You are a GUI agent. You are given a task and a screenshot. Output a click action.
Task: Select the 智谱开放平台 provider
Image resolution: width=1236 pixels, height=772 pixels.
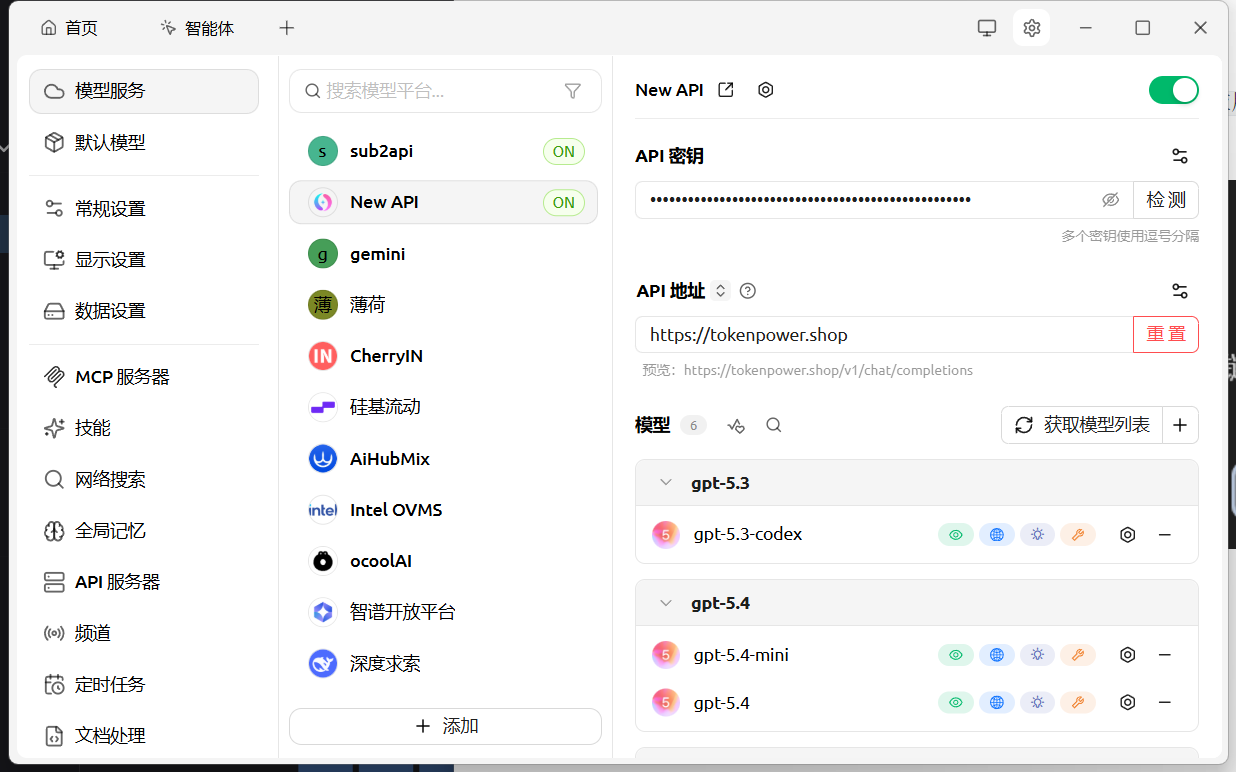tap(443, 612)
